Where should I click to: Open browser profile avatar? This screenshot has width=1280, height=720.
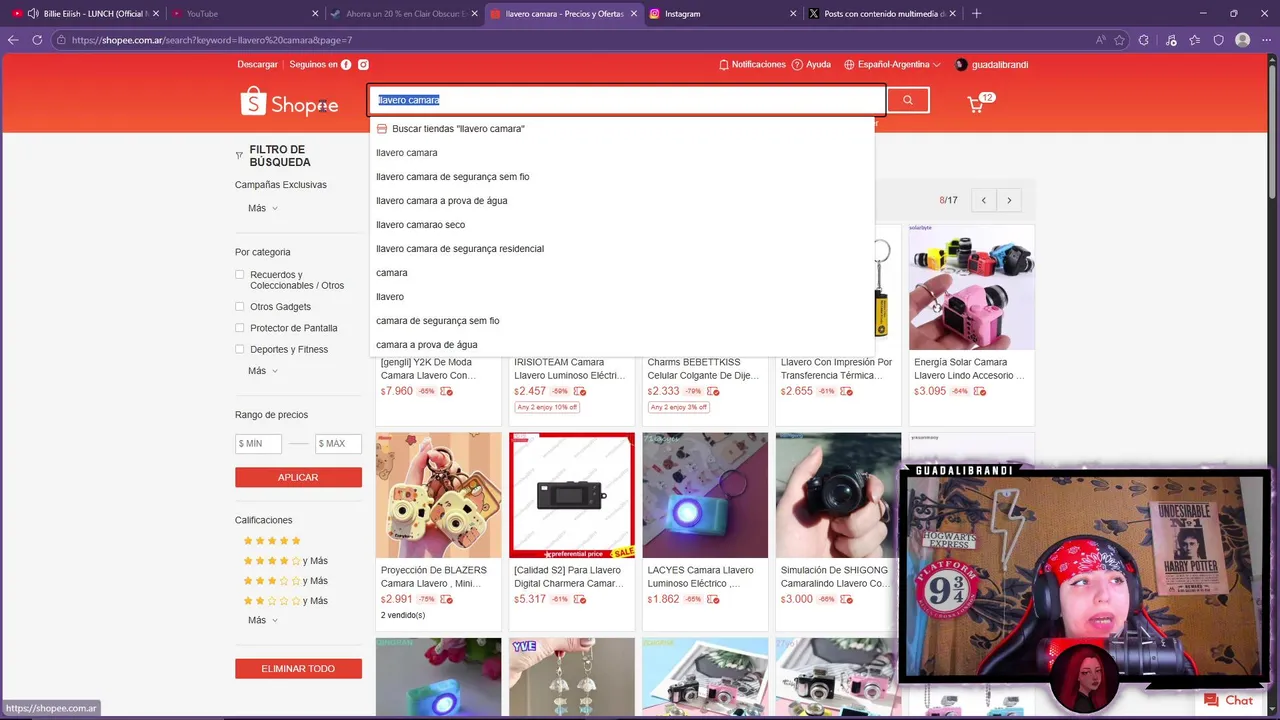click(x=1243, y=40)
